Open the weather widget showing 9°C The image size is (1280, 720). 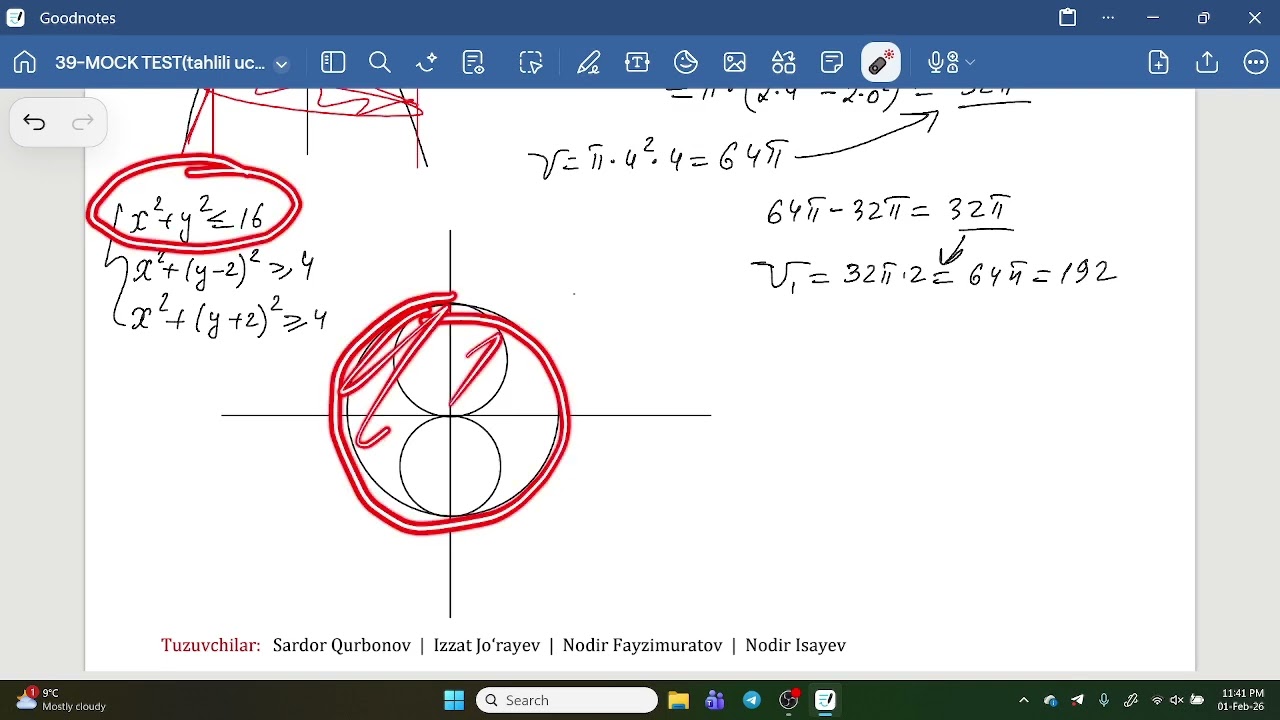pos(61,700)
